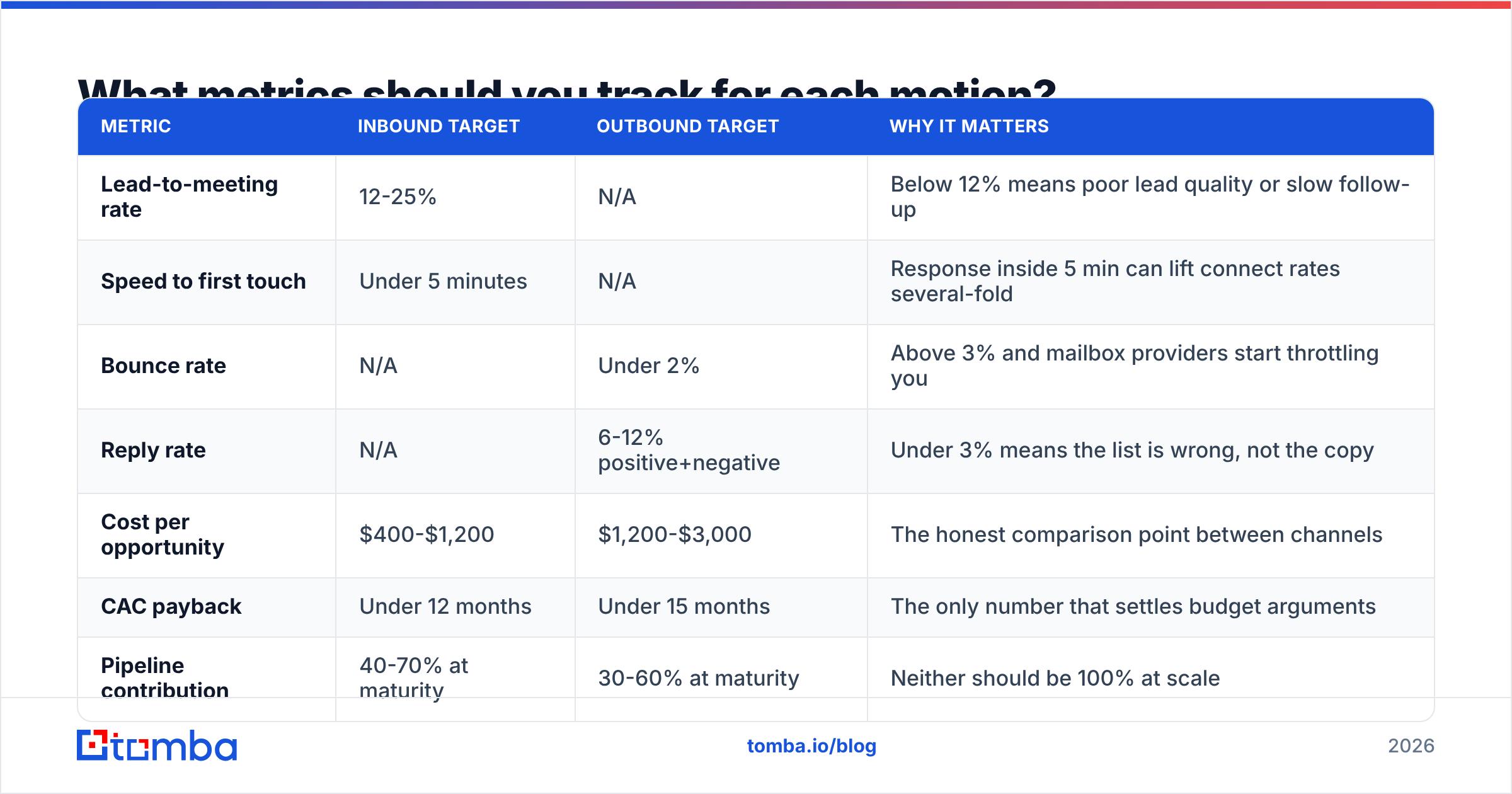The width and height of the screenshot is (1512, 794).
Task: Click the Pipeline contribution row label
Action: tap(164, 677)
